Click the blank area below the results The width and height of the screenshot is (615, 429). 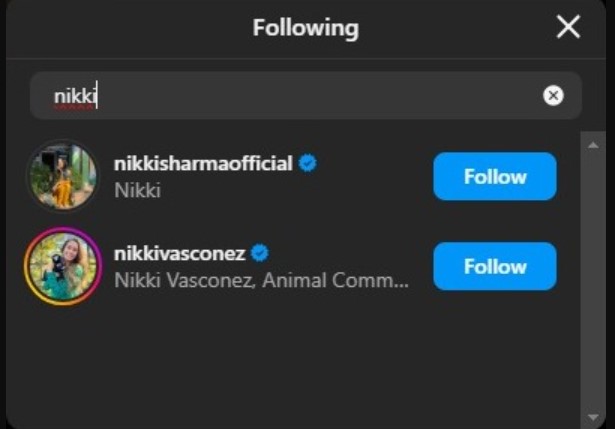pyautogui.click(x=300, y=365)
